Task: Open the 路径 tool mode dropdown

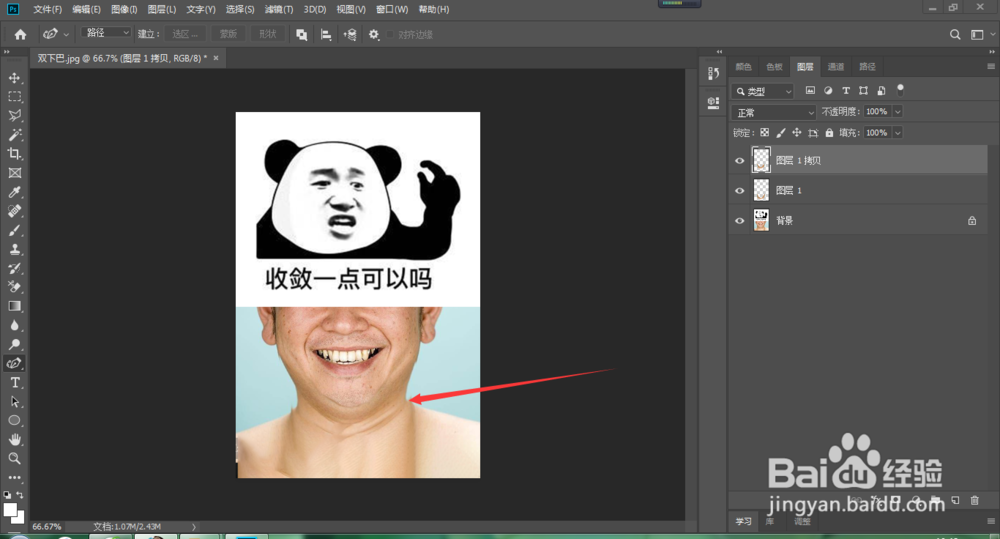Action: click(106, 33)
